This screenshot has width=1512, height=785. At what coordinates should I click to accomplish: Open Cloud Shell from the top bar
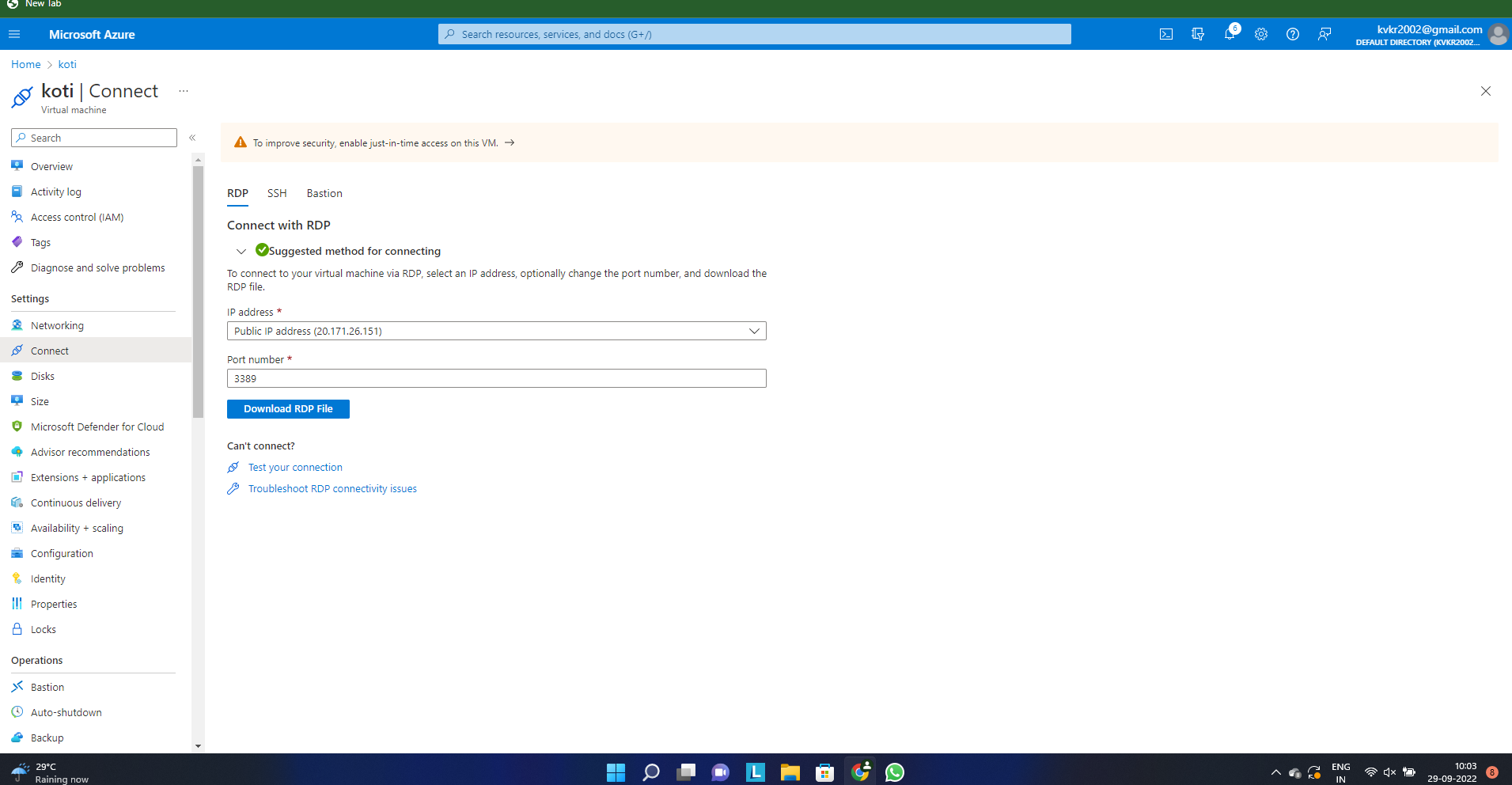(x=1165, y=34)
